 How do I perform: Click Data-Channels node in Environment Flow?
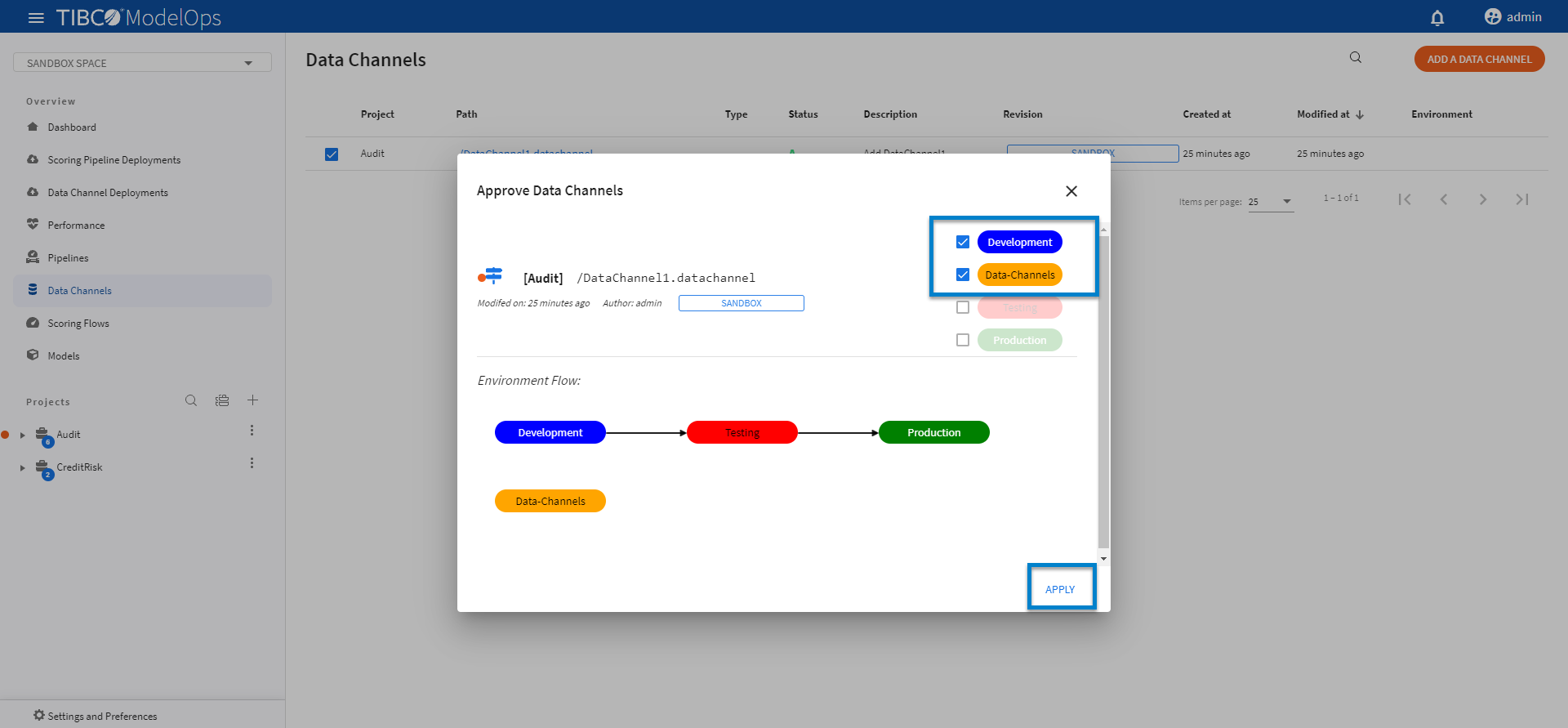[550, 501]
